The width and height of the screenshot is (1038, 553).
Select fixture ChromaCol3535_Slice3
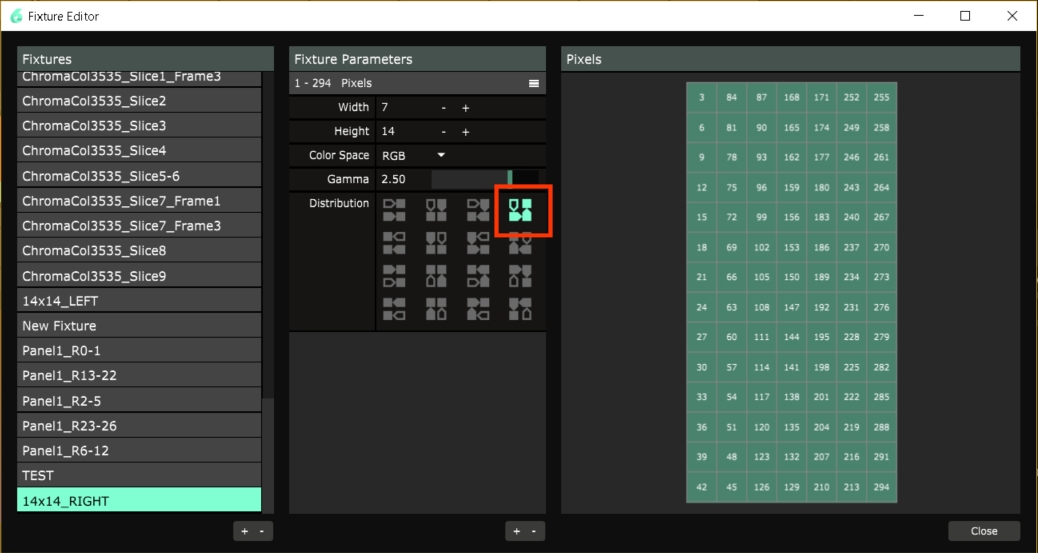pyautogui.click(x=139, y=126)
